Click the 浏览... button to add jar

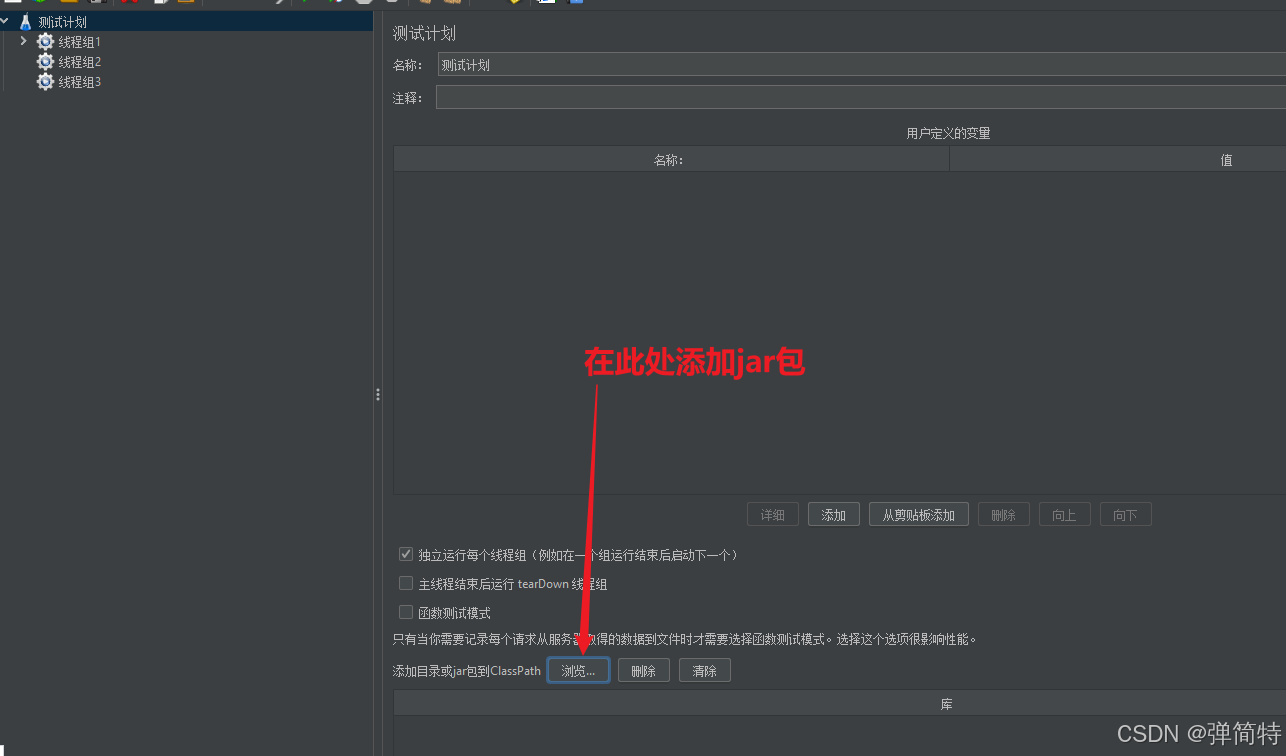(578, 670)
